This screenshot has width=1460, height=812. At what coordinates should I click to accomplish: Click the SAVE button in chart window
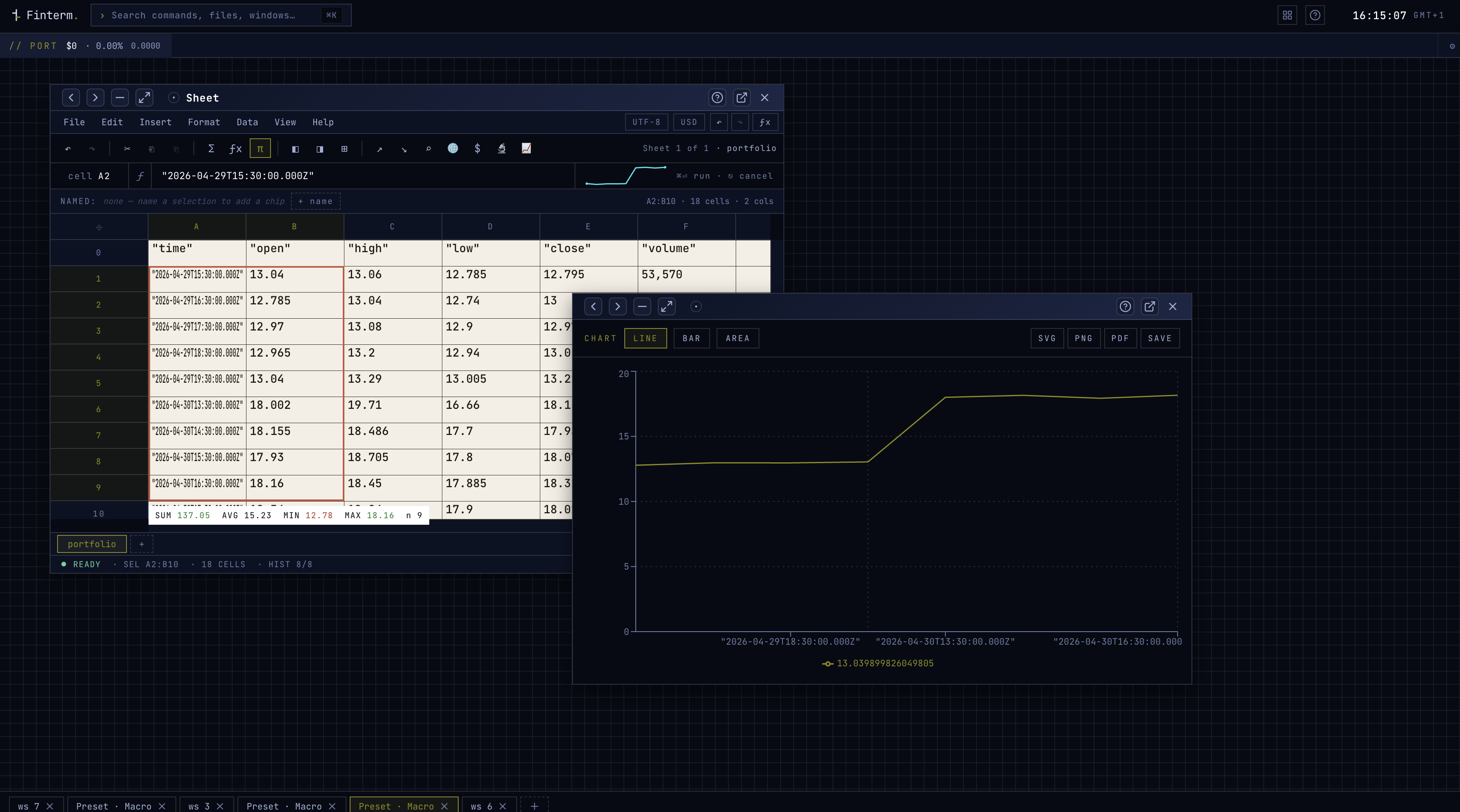point(1160,338)
